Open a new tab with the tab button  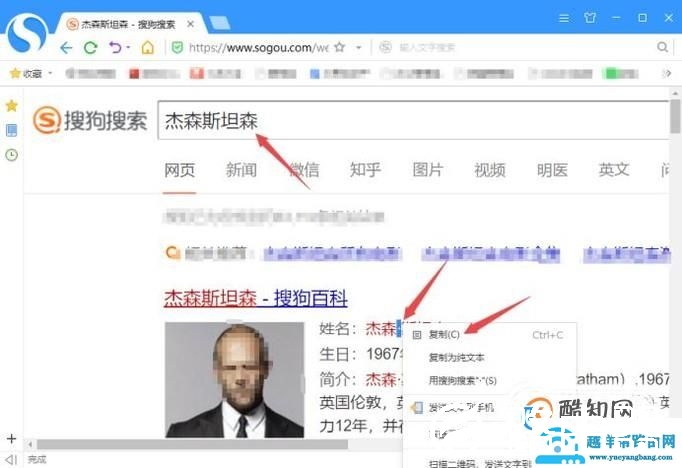220,23
